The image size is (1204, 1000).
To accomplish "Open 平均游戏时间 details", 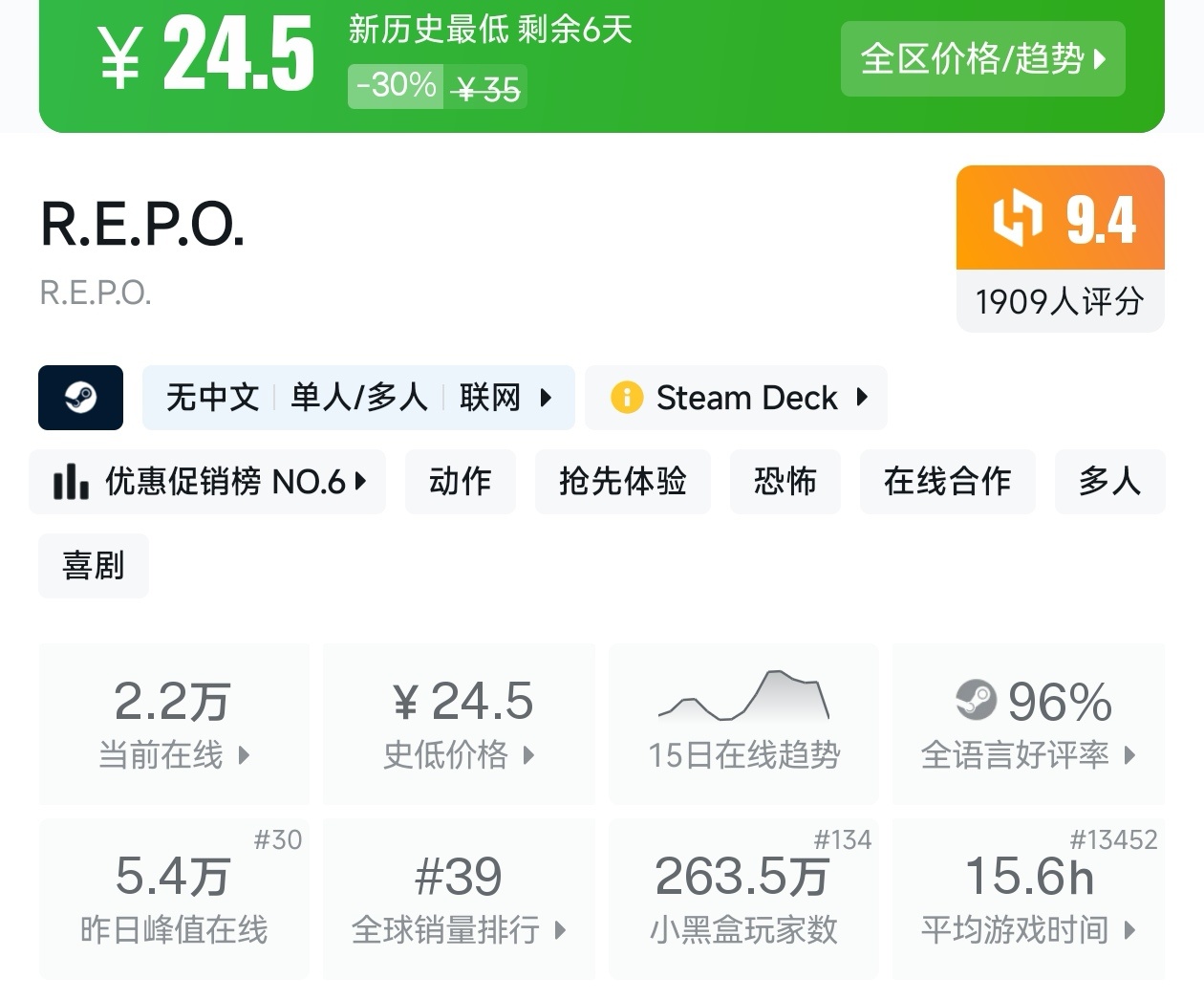I will pyautogui.click(x=1028, y=899).
